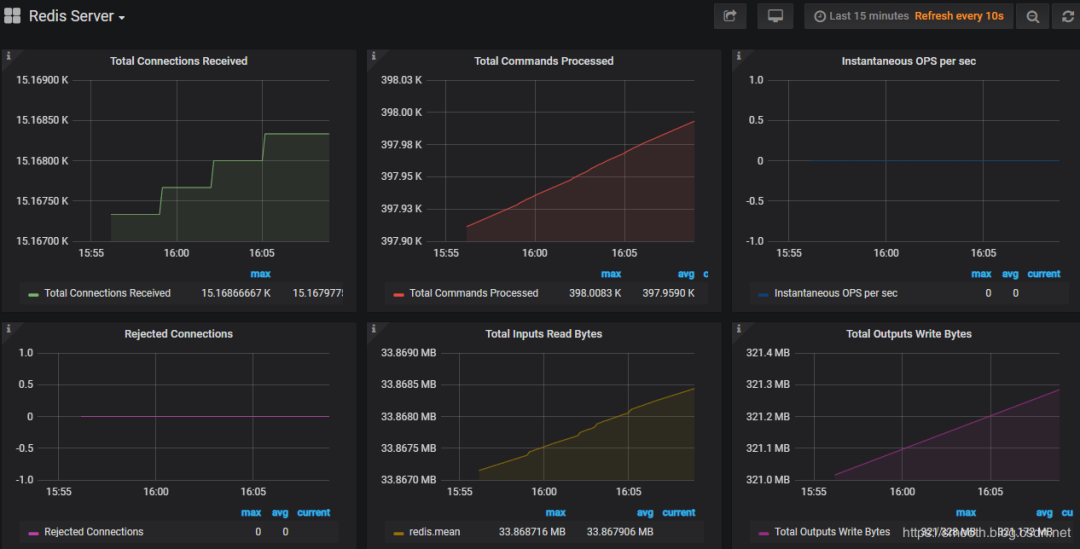Viewport: 1080px width, 549px height.
Task: Open the Total Inputs Read Bytes panel title menu
Action: 543,334
